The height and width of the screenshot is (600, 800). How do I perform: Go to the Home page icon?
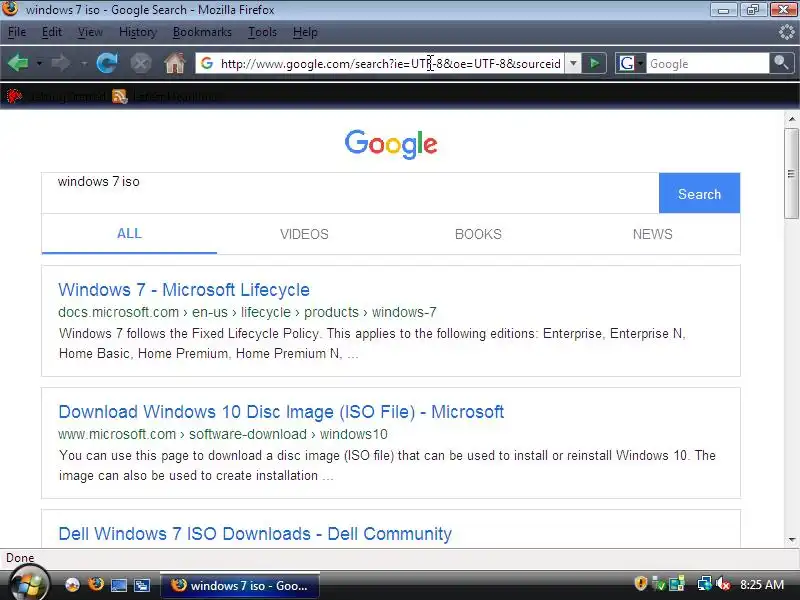pyautogui.click(x=174, y=64)
